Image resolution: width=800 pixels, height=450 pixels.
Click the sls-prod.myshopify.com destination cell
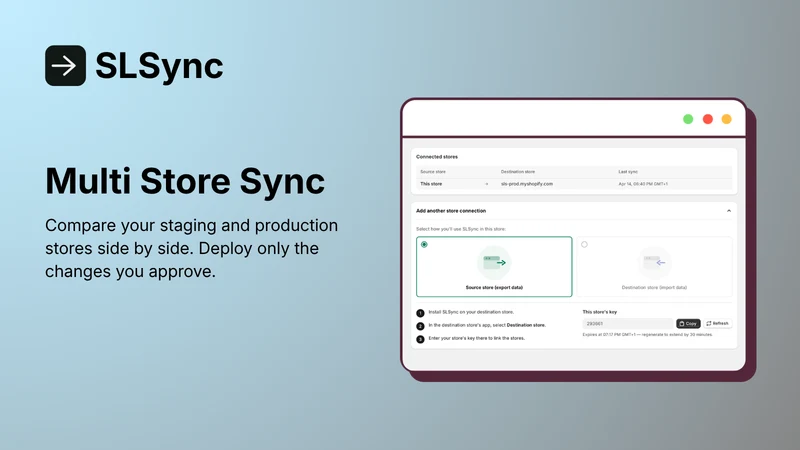coord(527,184)
